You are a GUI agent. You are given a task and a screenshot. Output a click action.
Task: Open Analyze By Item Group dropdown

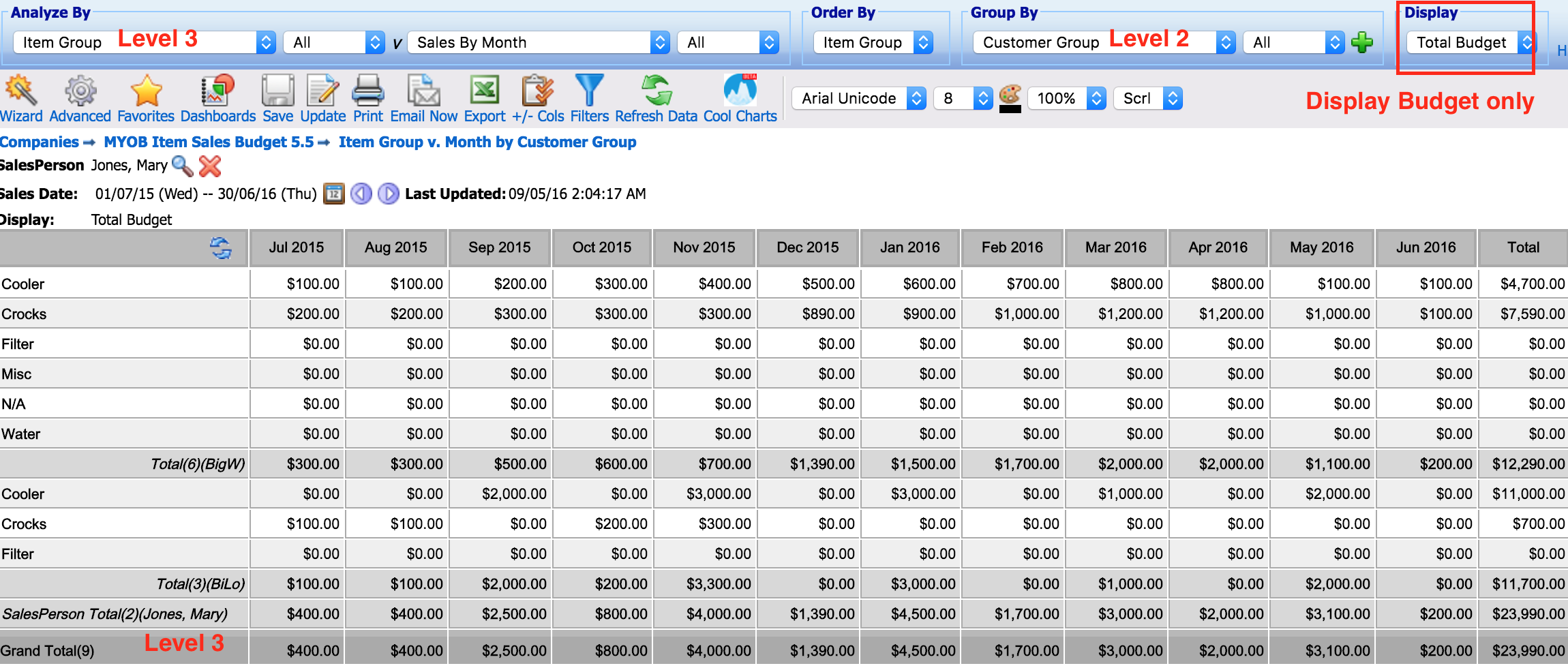tap(145, 42)
